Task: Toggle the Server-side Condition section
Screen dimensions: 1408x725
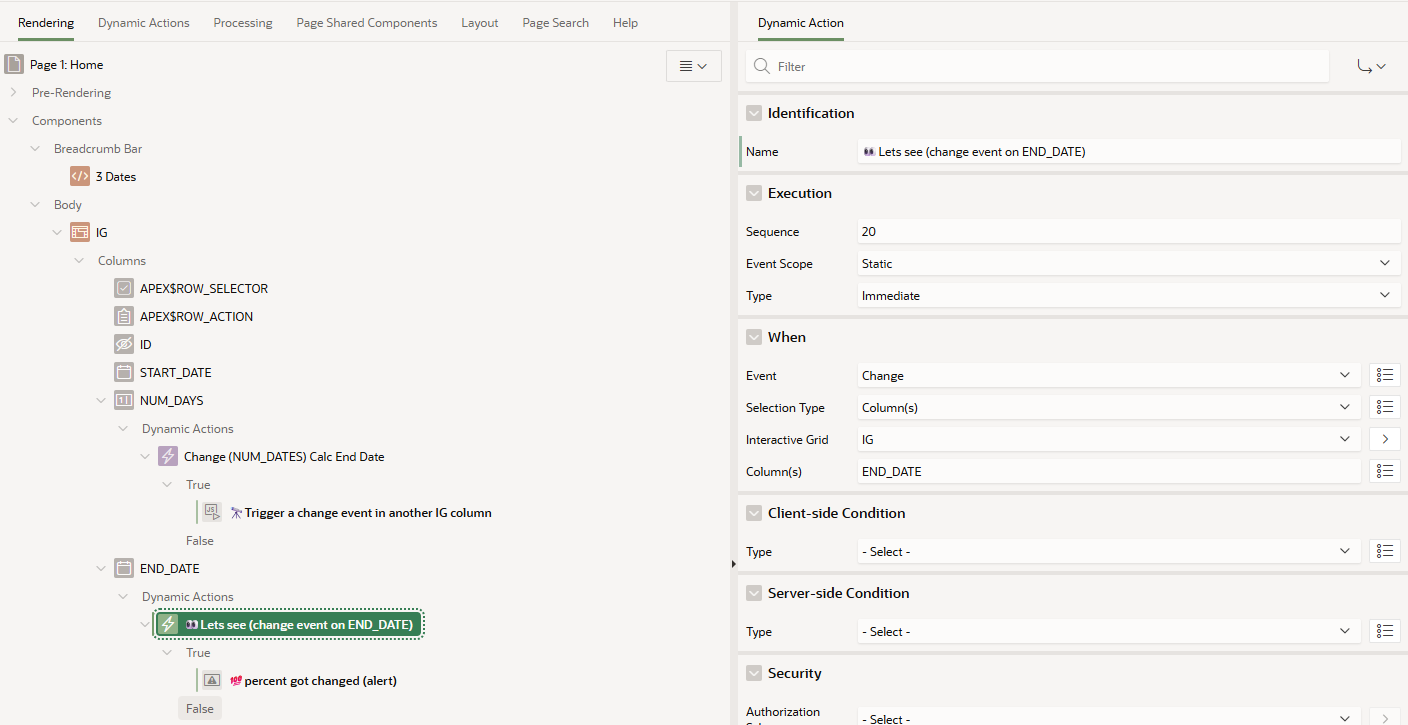Action: [x=754, y=593]
